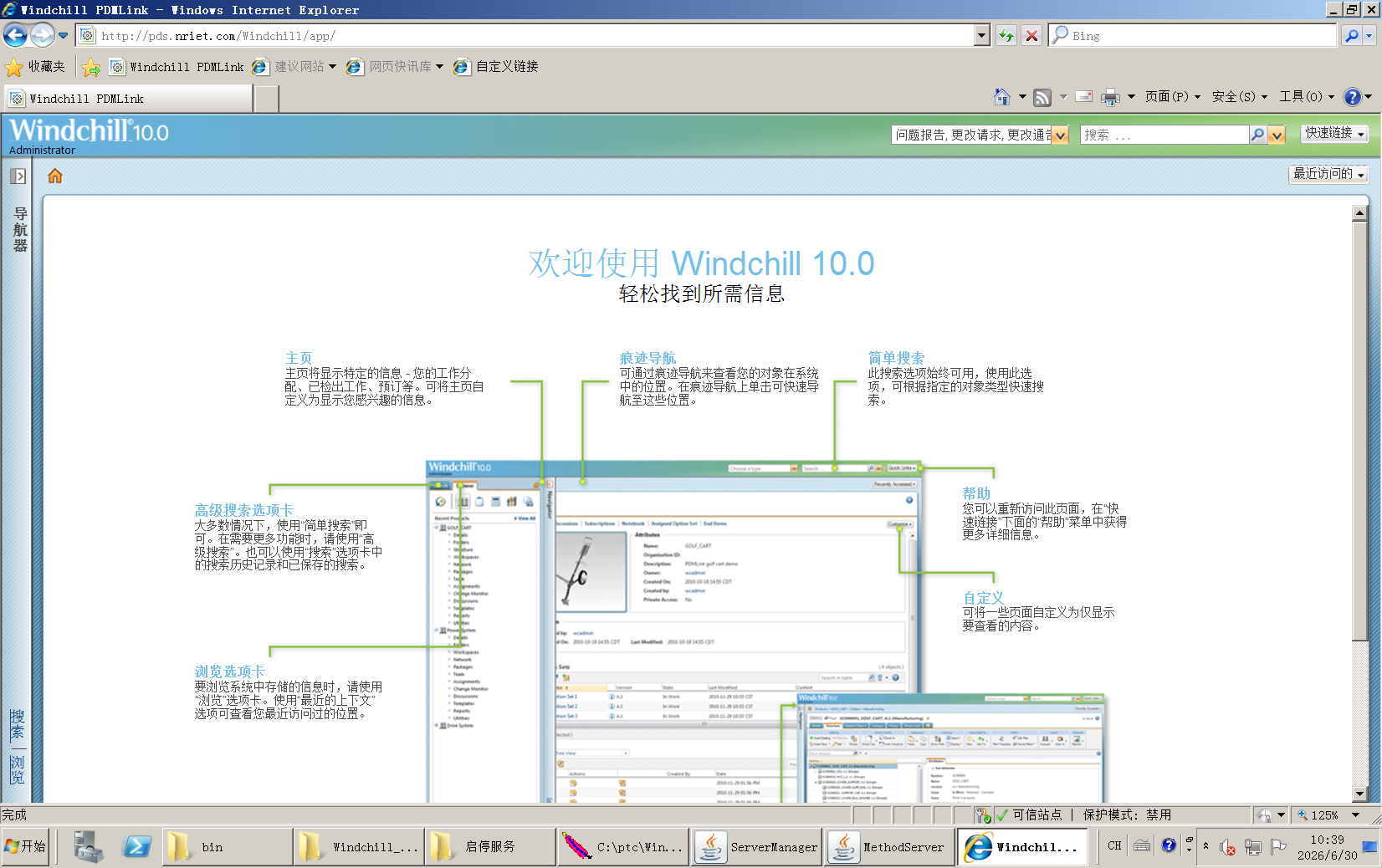Click the muted volume tray icon
Screen dimensions: 1382x868
1227,847
